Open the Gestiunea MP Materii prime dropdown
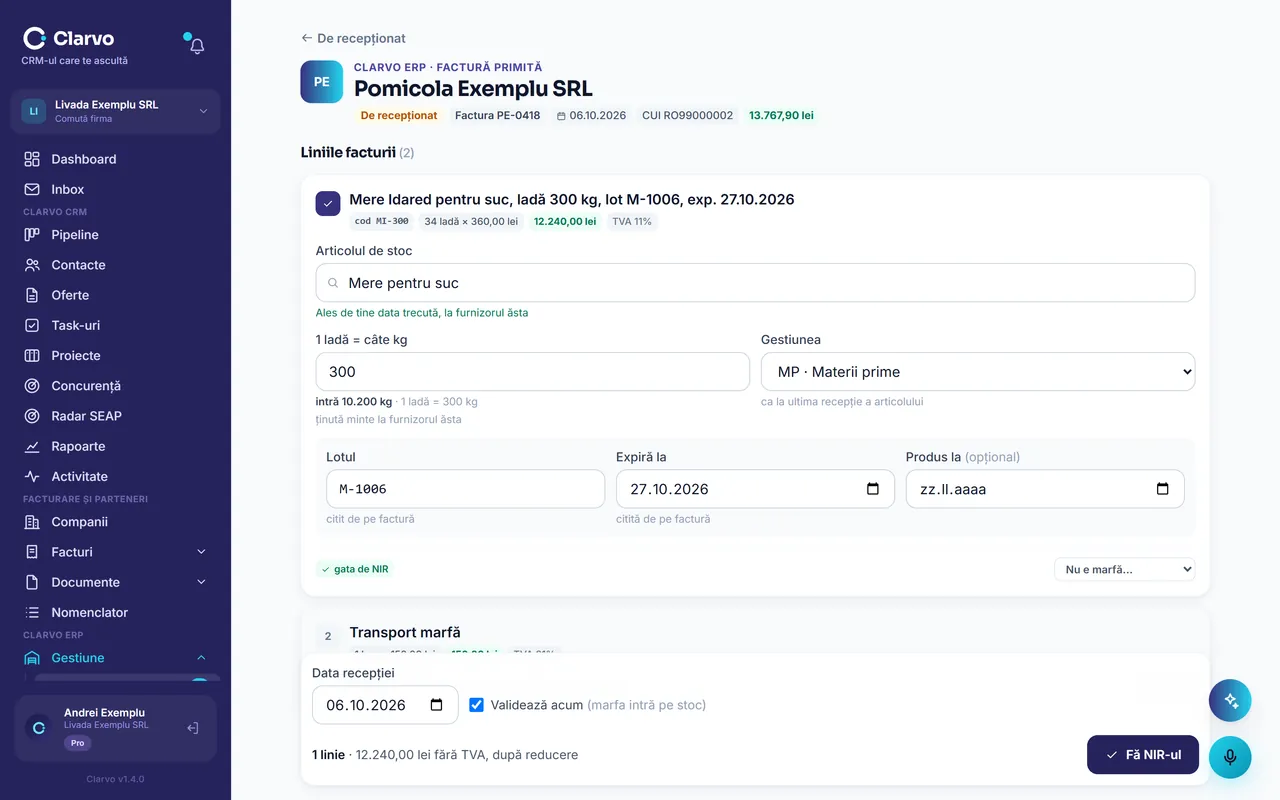This screenshot has width=1280, height=800. tap(978, 371)
